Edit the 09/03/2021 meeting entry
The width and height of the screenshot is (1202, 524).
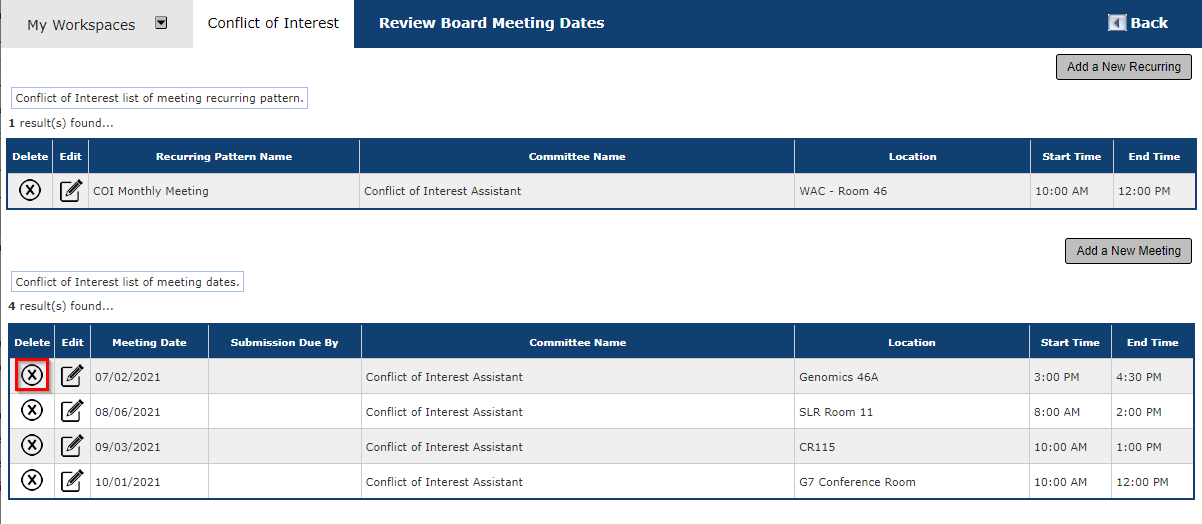[72, 446]
